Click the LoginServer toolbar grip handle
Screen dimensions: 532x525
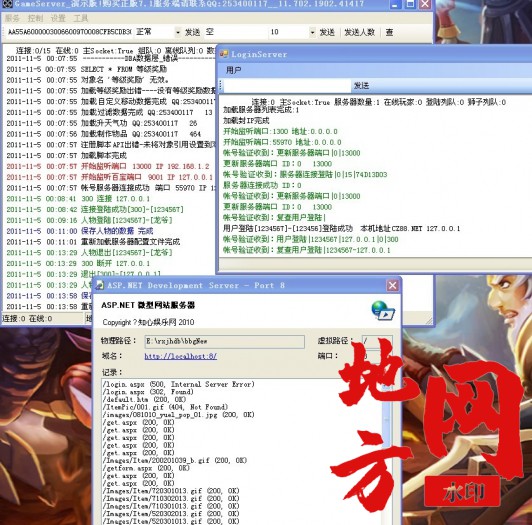coord(221,86)
